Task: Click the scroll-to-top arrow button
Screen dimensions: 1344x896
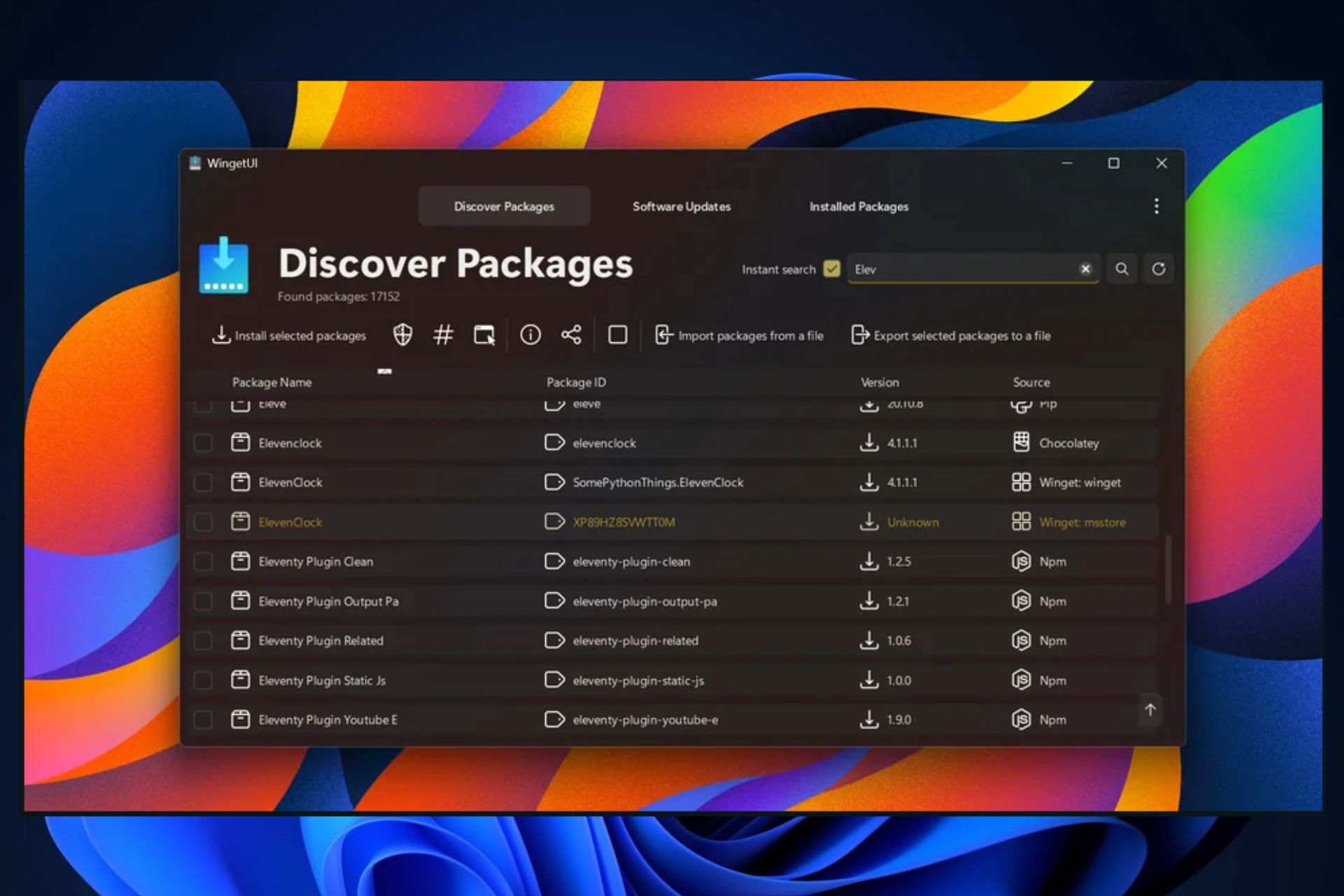Action: [x=1150, y=710]
